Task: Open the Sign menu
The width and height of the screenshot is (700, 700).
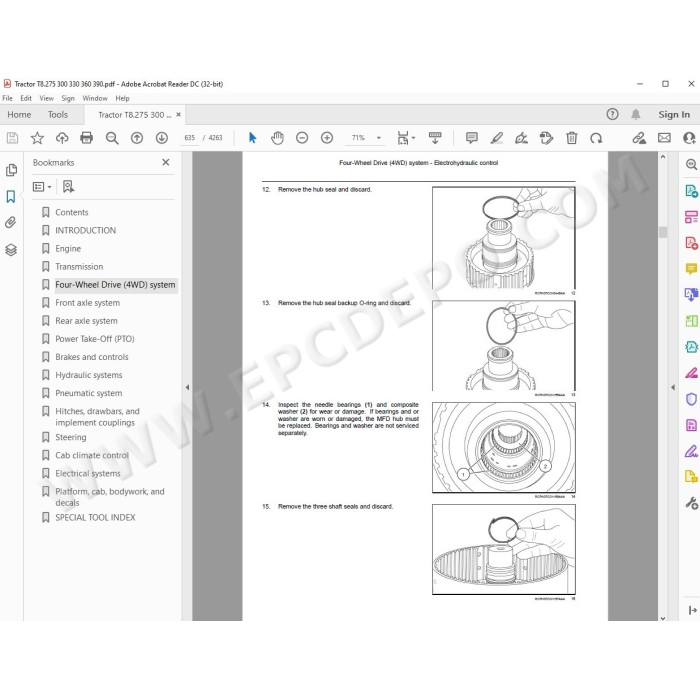Action: 68,98
